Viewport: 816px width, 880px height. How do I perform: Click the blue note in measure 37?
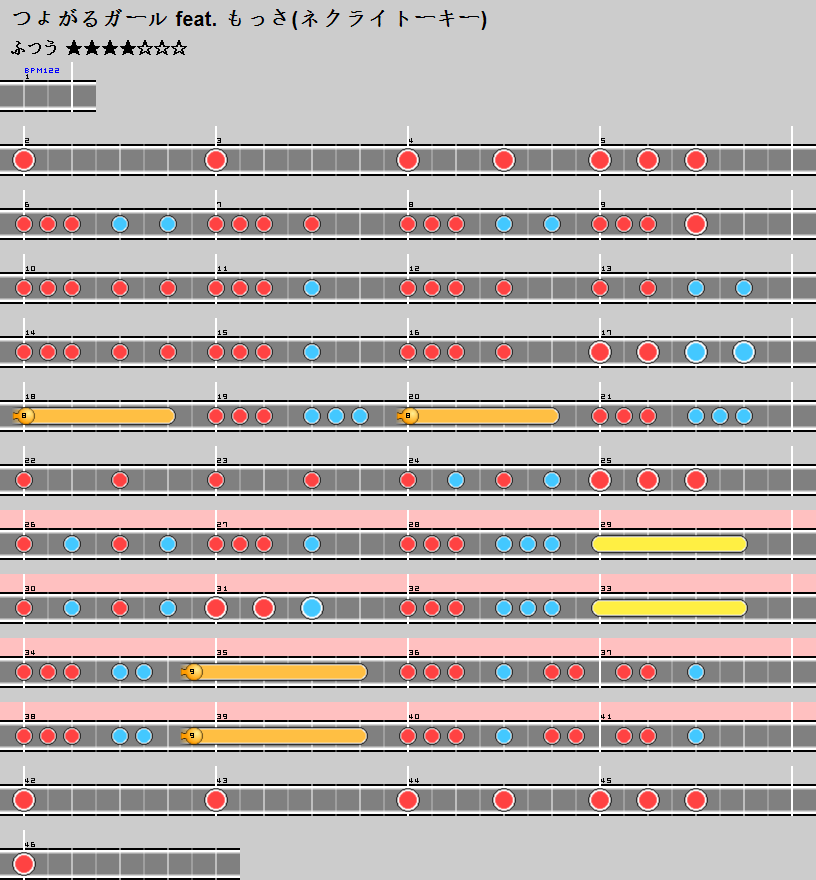pos(696,672)
